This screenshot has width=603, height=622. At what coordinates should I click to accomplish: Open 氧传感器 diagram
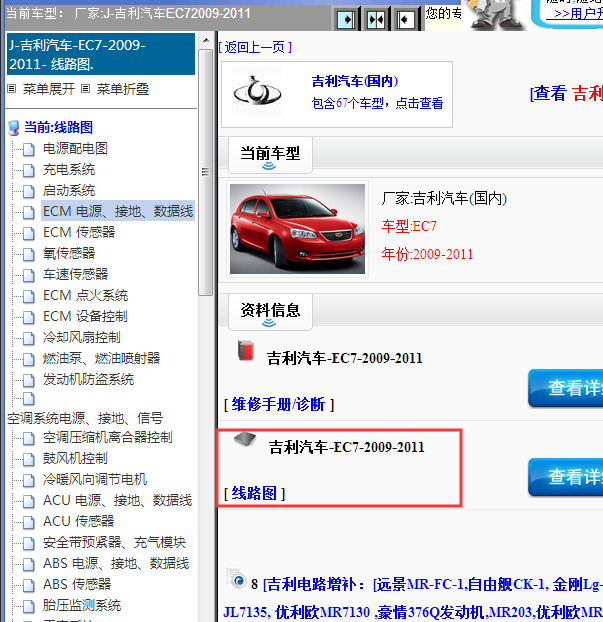pyautogui.click(x=69, y=253)
